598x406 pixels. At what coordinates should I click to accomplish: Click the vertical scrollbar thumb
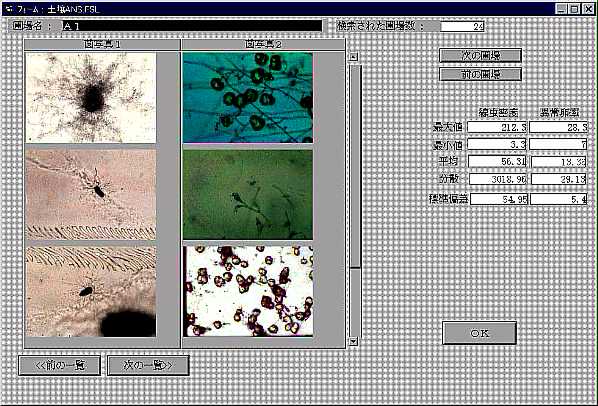click(355, 166)
